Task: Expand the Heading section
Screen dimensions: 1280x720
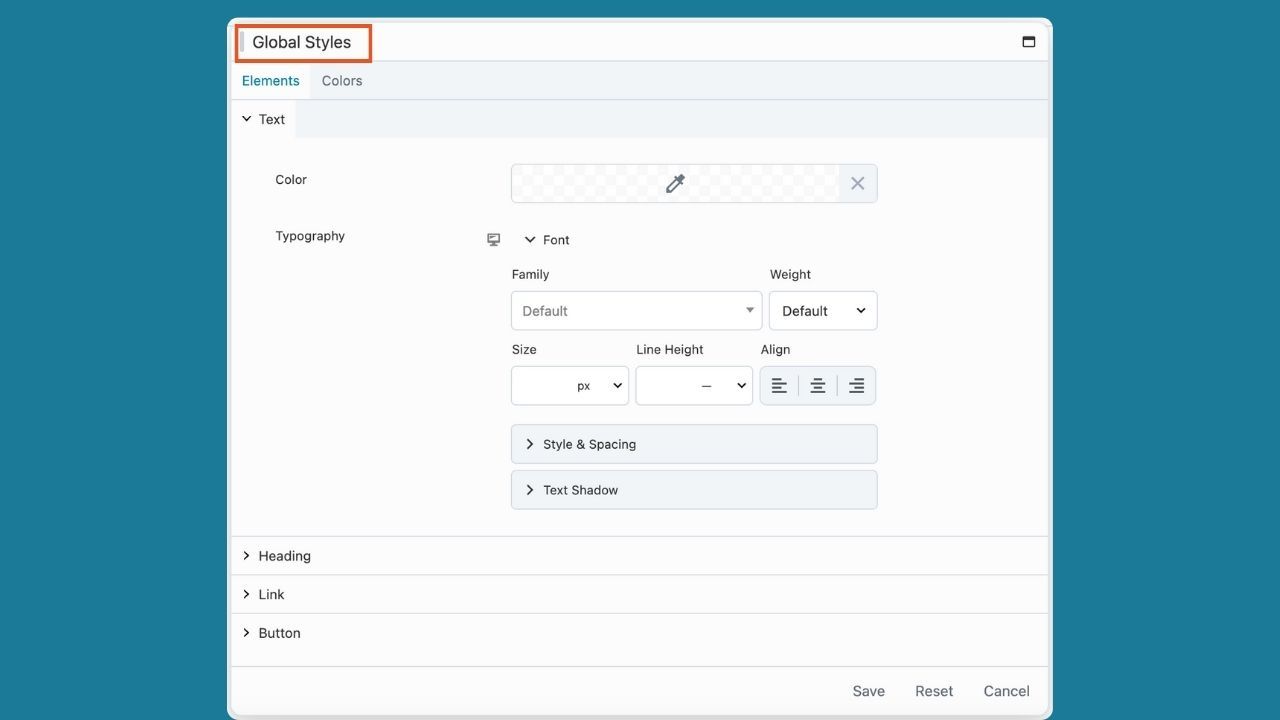Action: tap(284, 556)
